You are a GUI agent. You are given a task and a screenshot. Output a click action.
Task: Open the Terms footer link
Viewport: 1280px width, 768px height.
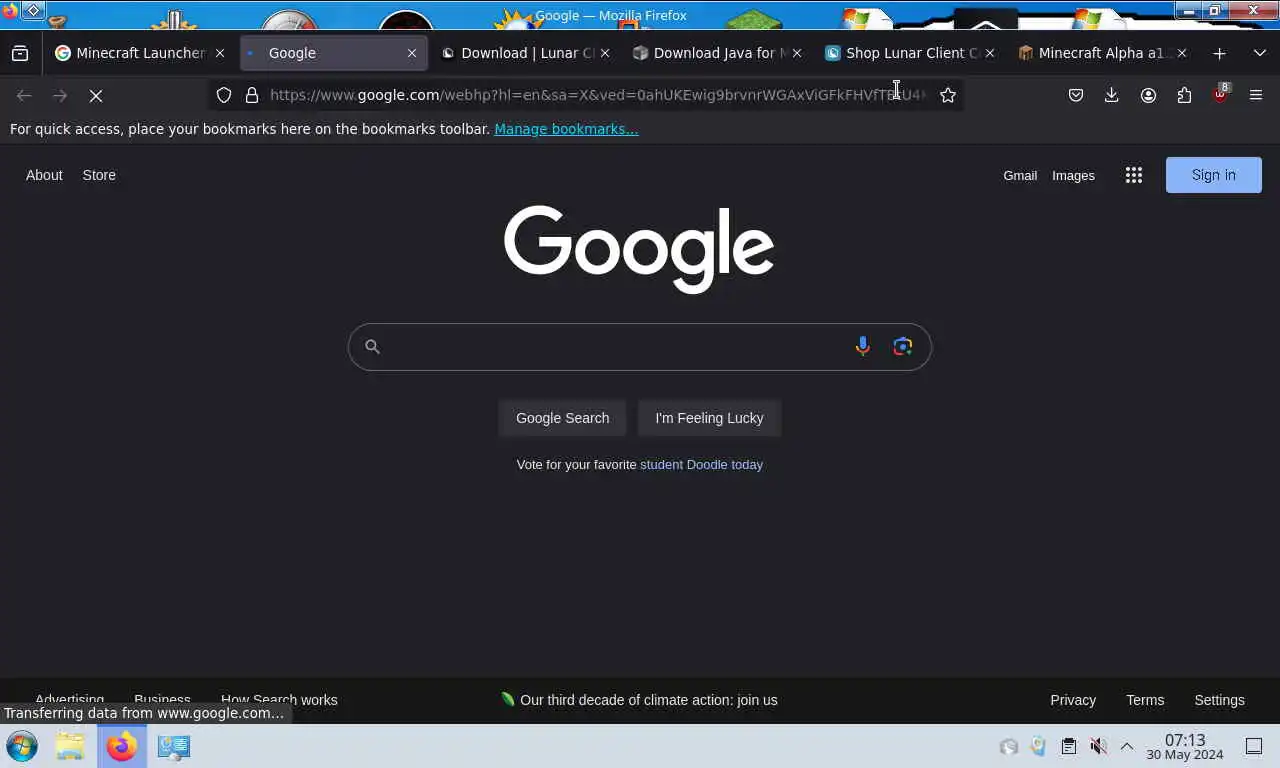pyautogui.click(x=1145, y=700)
